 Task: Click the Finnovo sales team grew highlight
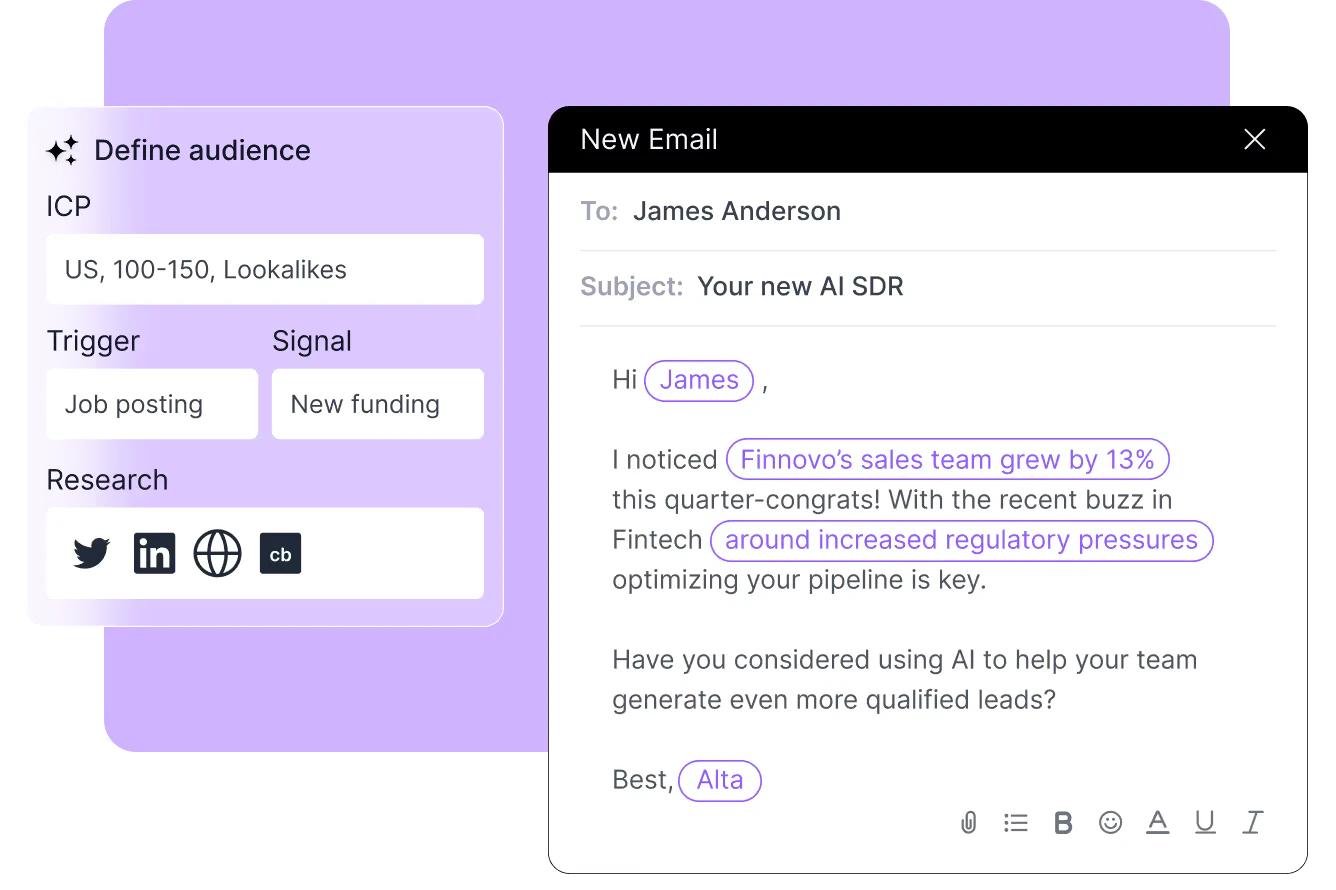(x=947, y=459)
